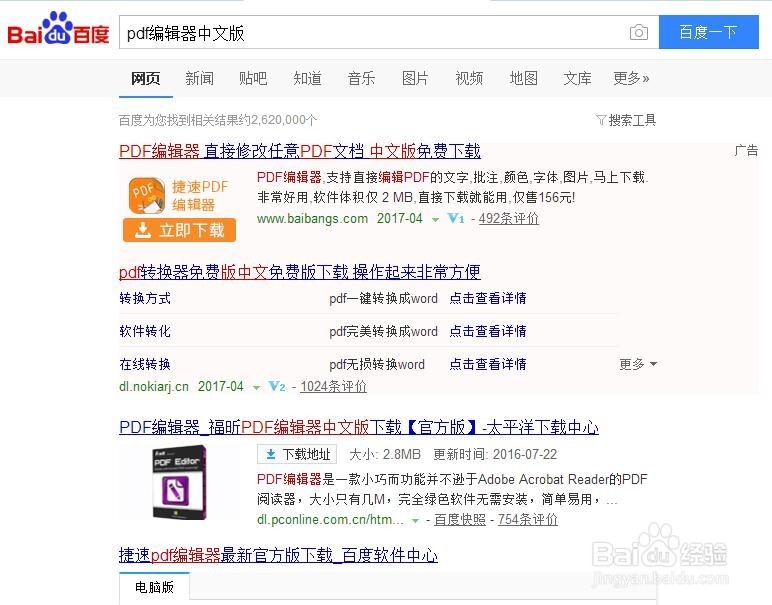Click 在线转换 row label
The width and height of the screenshot is (772, 605).
[x=145, y=364]
